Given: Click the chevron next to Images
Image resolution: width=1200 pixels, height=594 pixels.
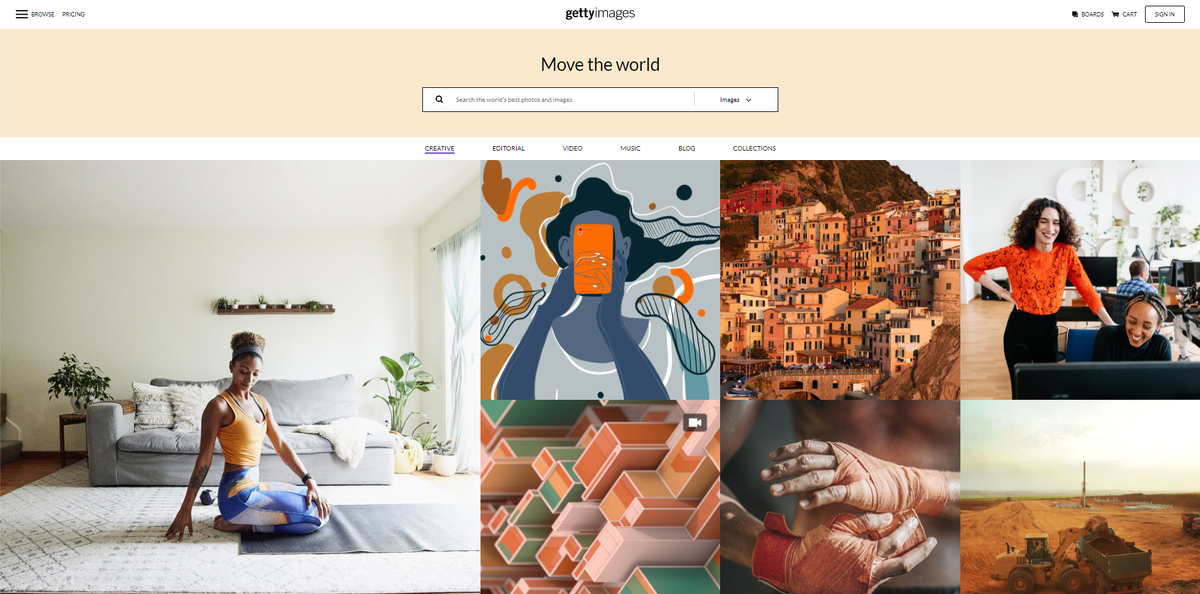Looking at the screenshot, I should tap(748, 100).
